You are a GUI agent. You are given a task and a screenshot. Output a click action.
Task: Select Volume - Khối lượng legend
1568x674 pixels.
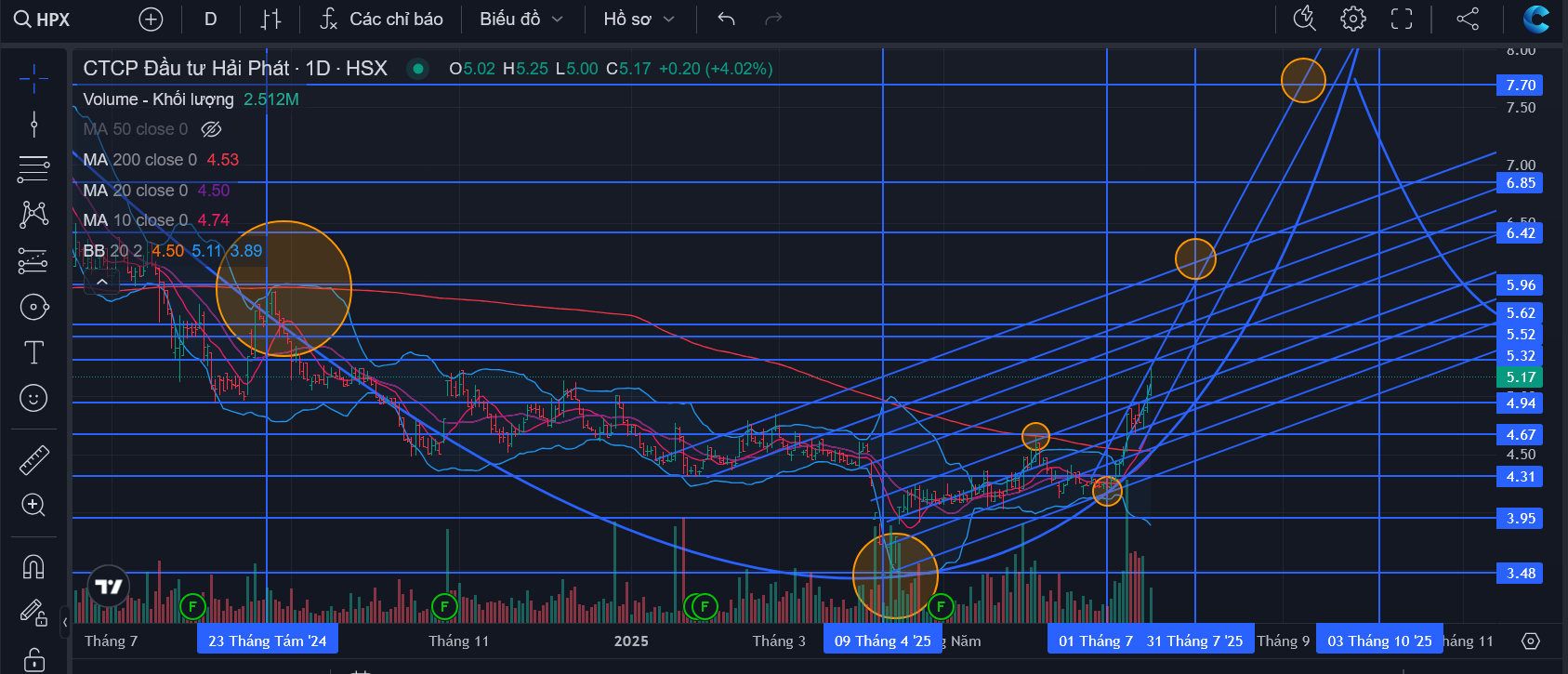[158, 99]
